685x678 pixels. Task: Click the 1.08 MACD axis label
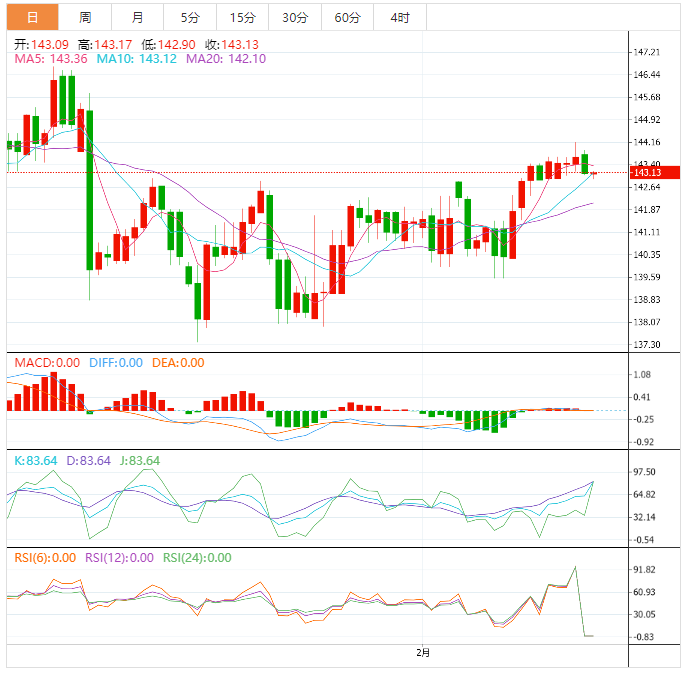click(642, 375)
